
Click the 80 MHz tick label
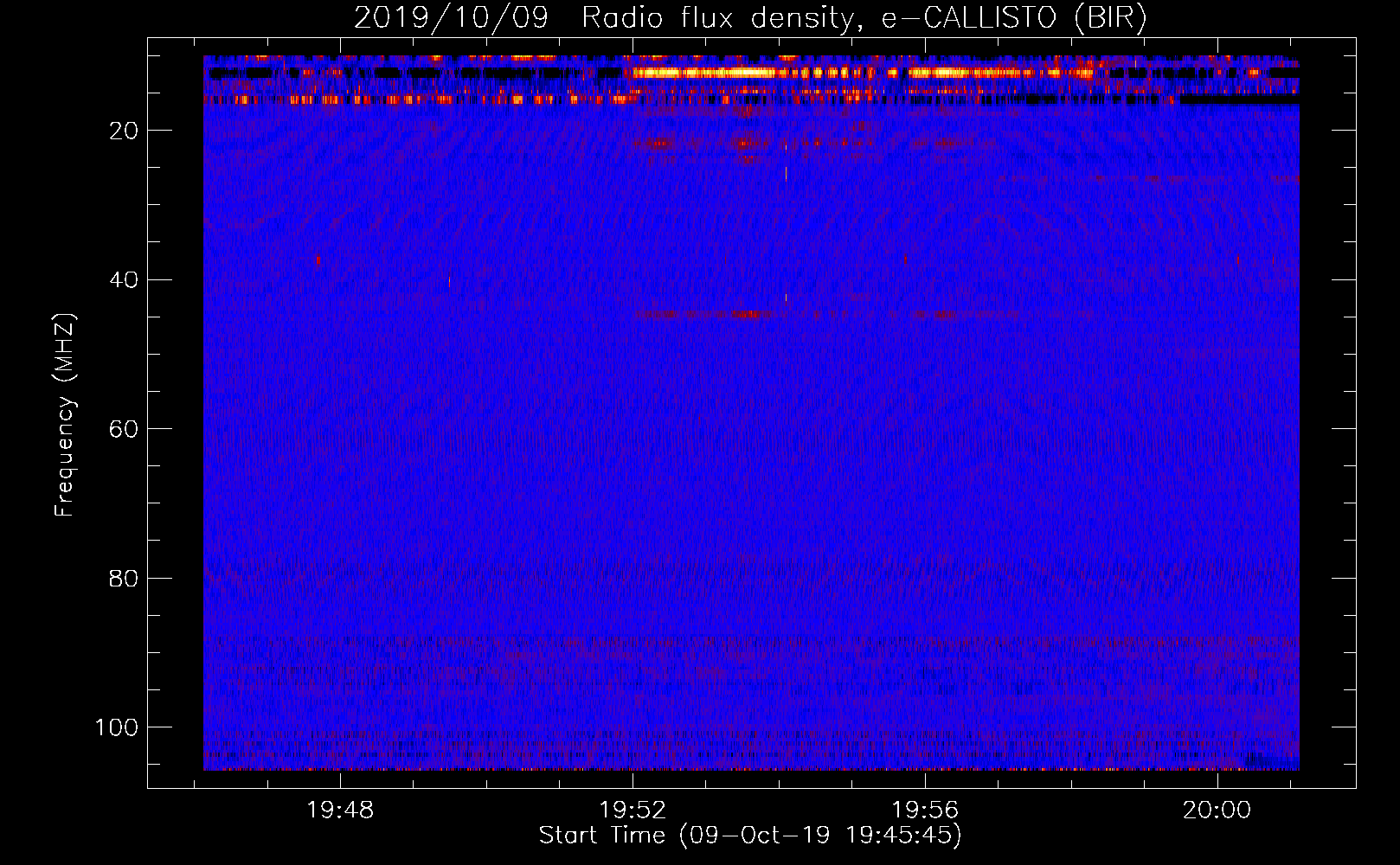(124, 578)
